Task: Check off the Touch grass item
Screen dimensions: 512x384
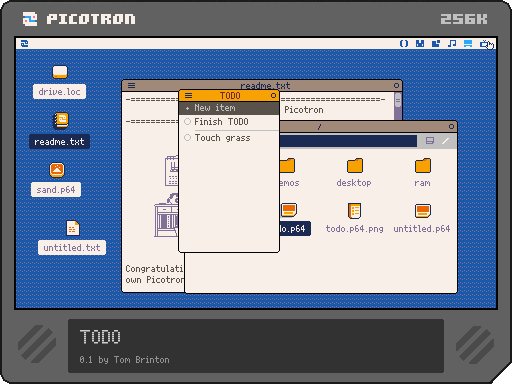Action: (x=187, y=137)
